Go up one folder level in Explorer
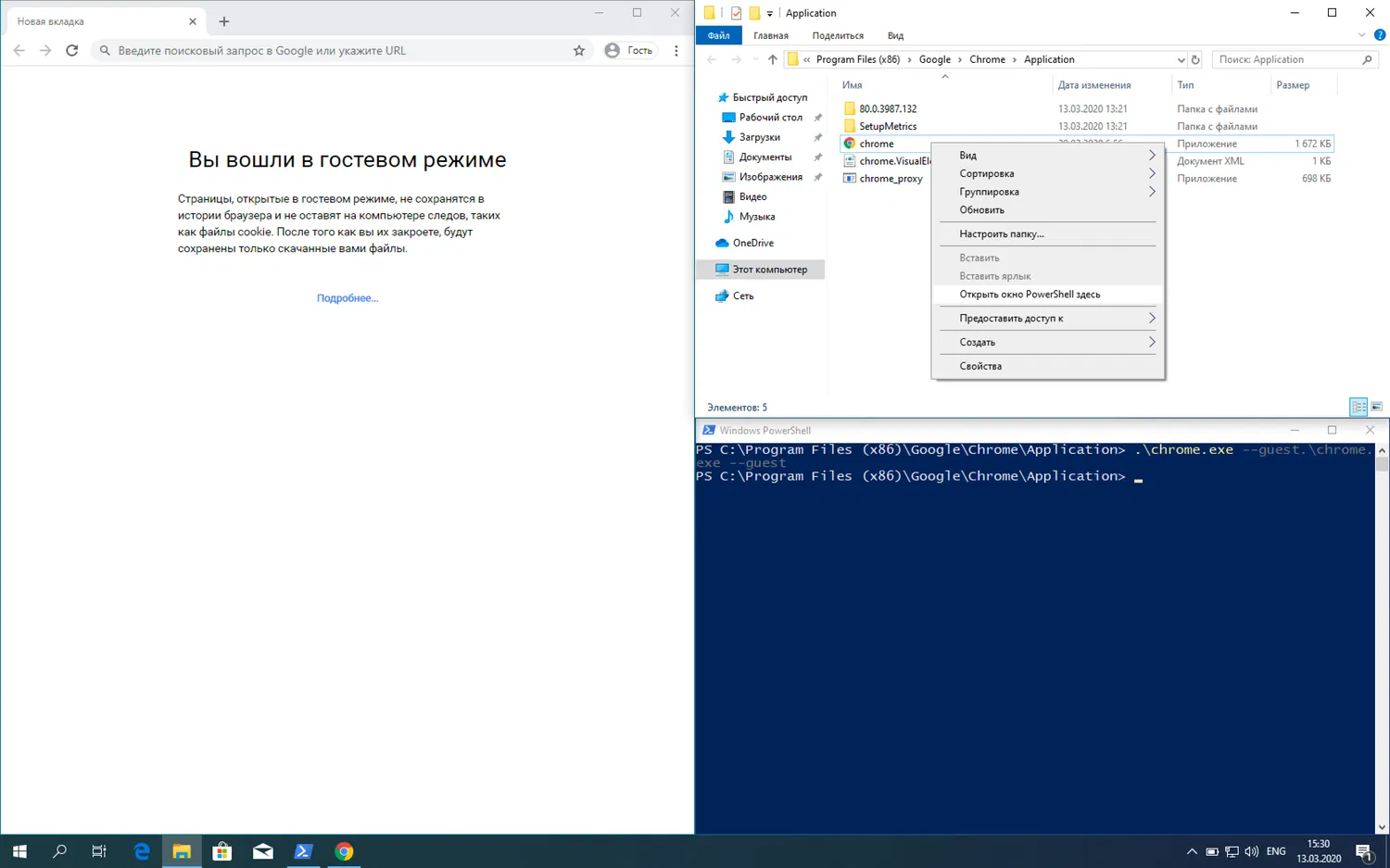Screen dimensions: 1390x868 pos(773,59)
